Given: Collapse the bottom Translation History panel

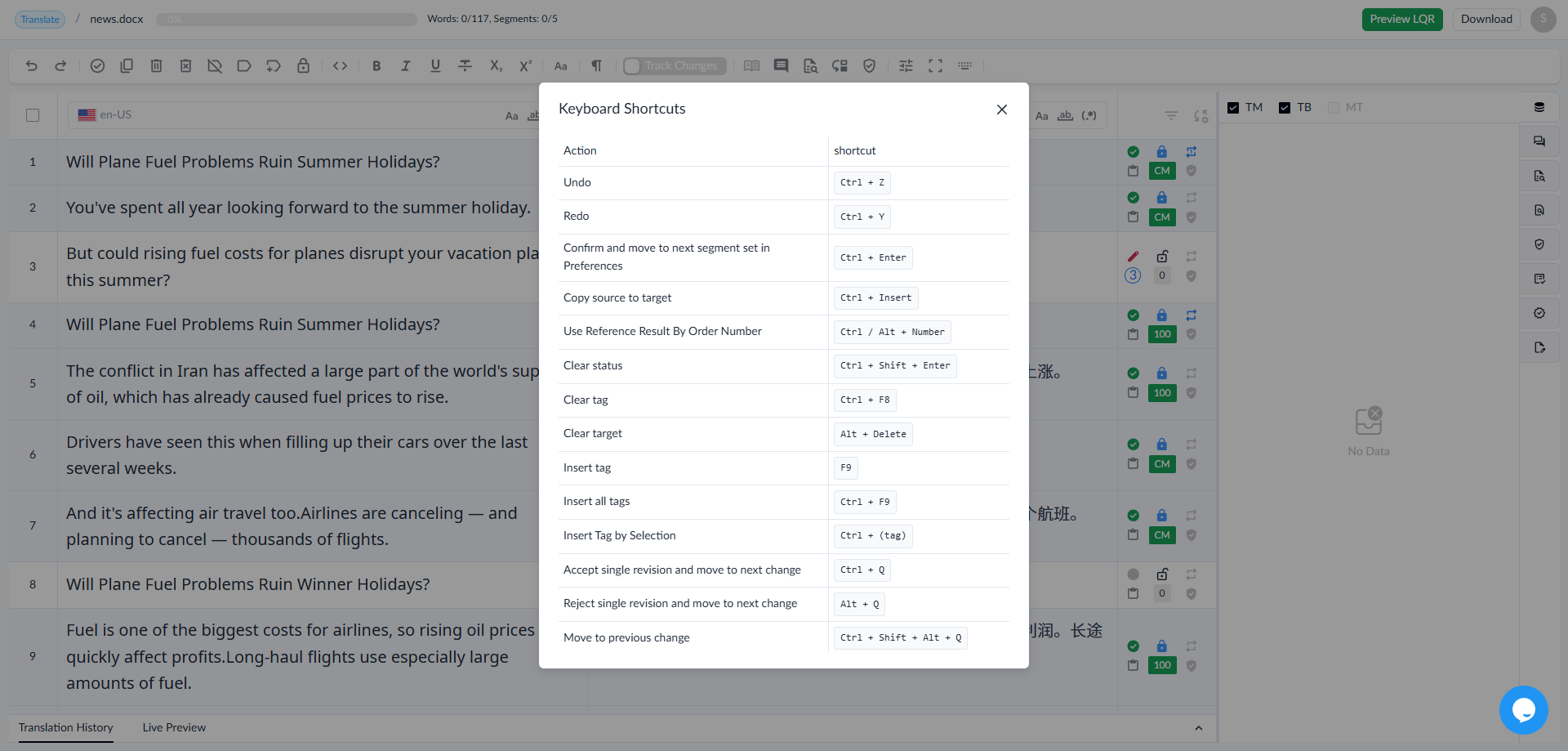Looking at the screenshot, I should tap(1198, 728).
